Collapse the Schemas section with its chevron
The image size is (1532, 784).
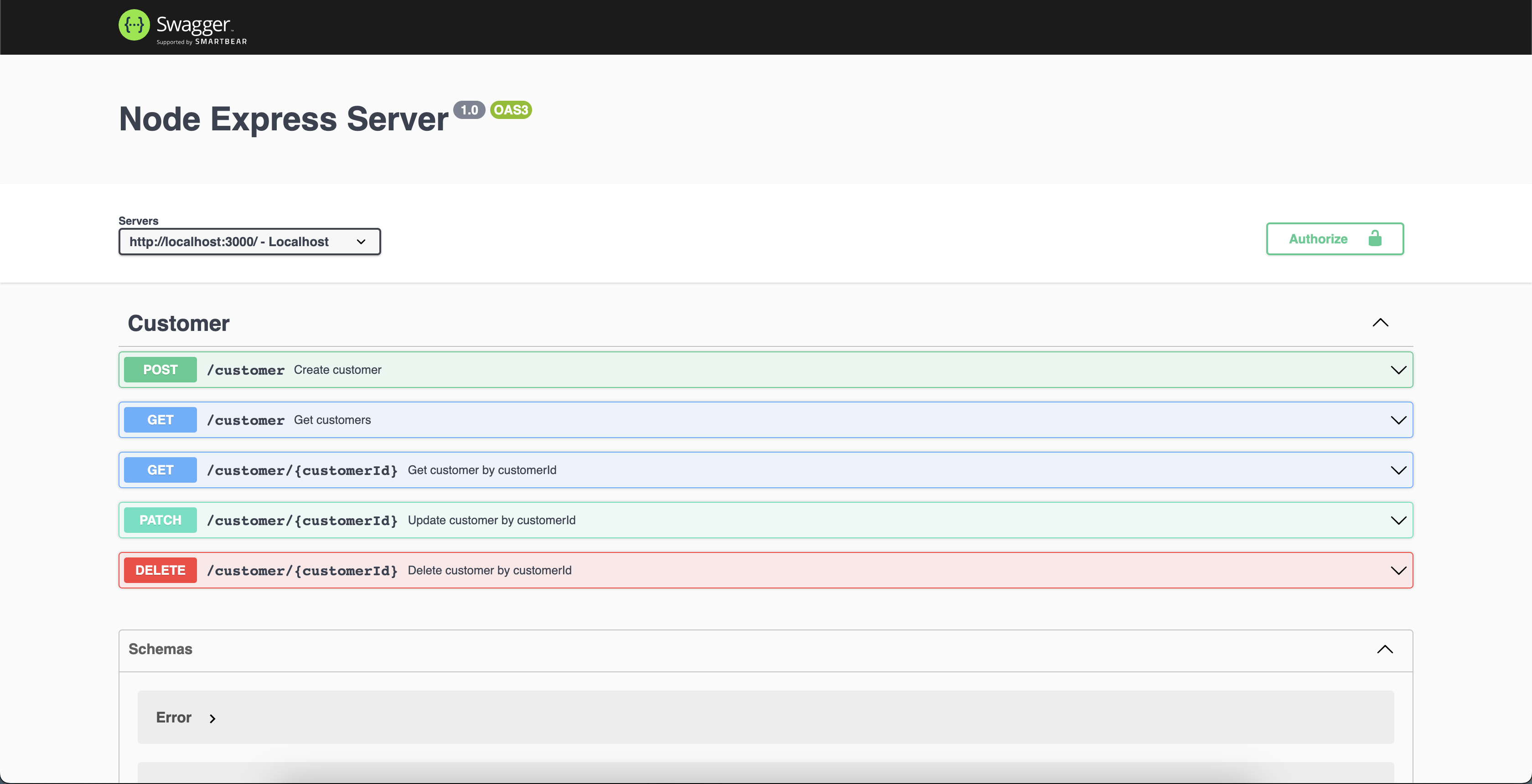coord(1385,649)
